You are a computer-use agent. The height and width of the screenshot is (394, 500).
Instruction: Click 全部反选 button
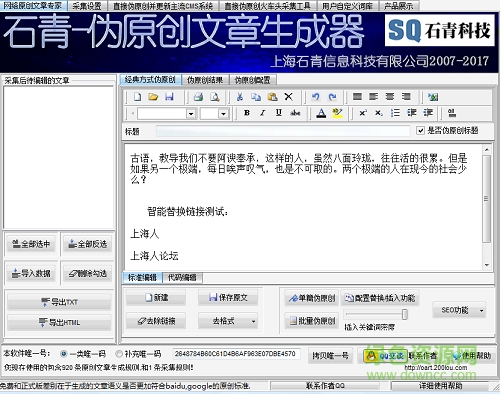point(88,244)
